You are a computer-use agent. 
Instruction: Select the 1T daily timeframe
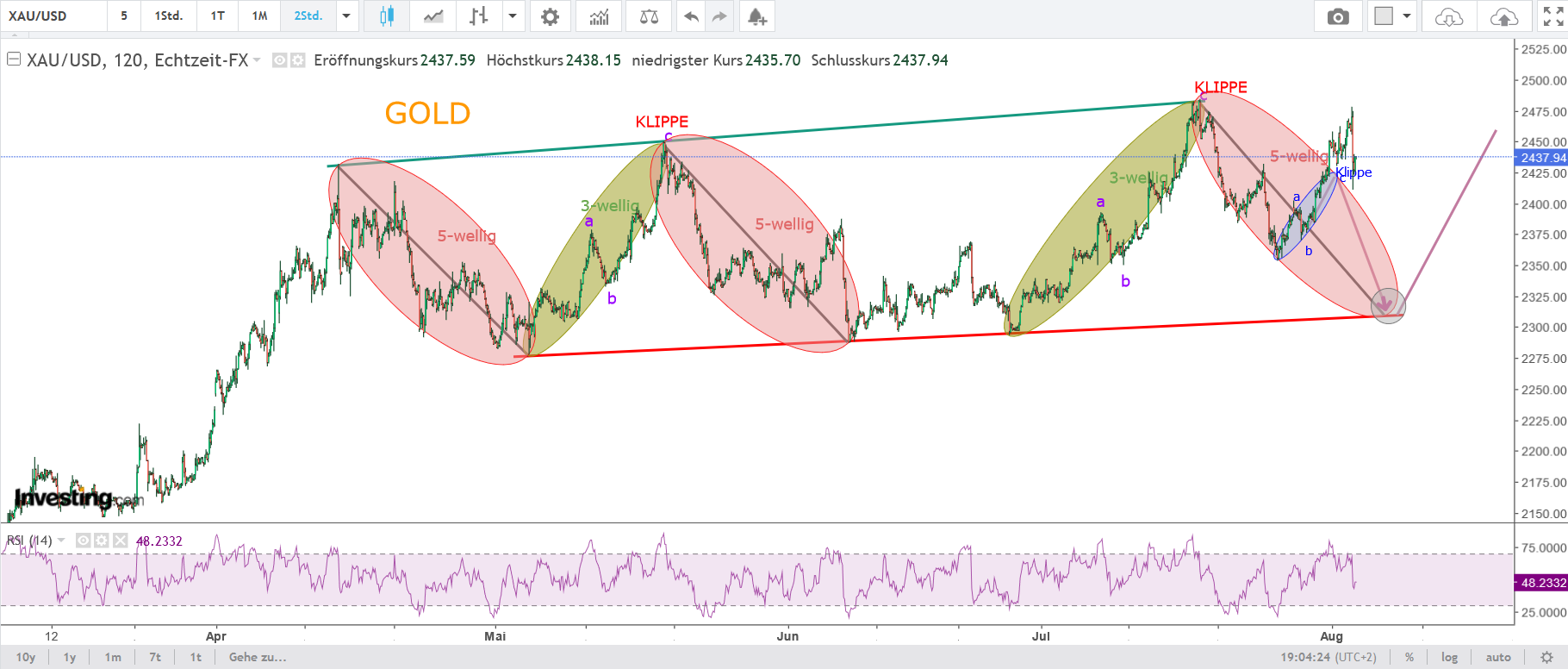[x=218, y=16]
